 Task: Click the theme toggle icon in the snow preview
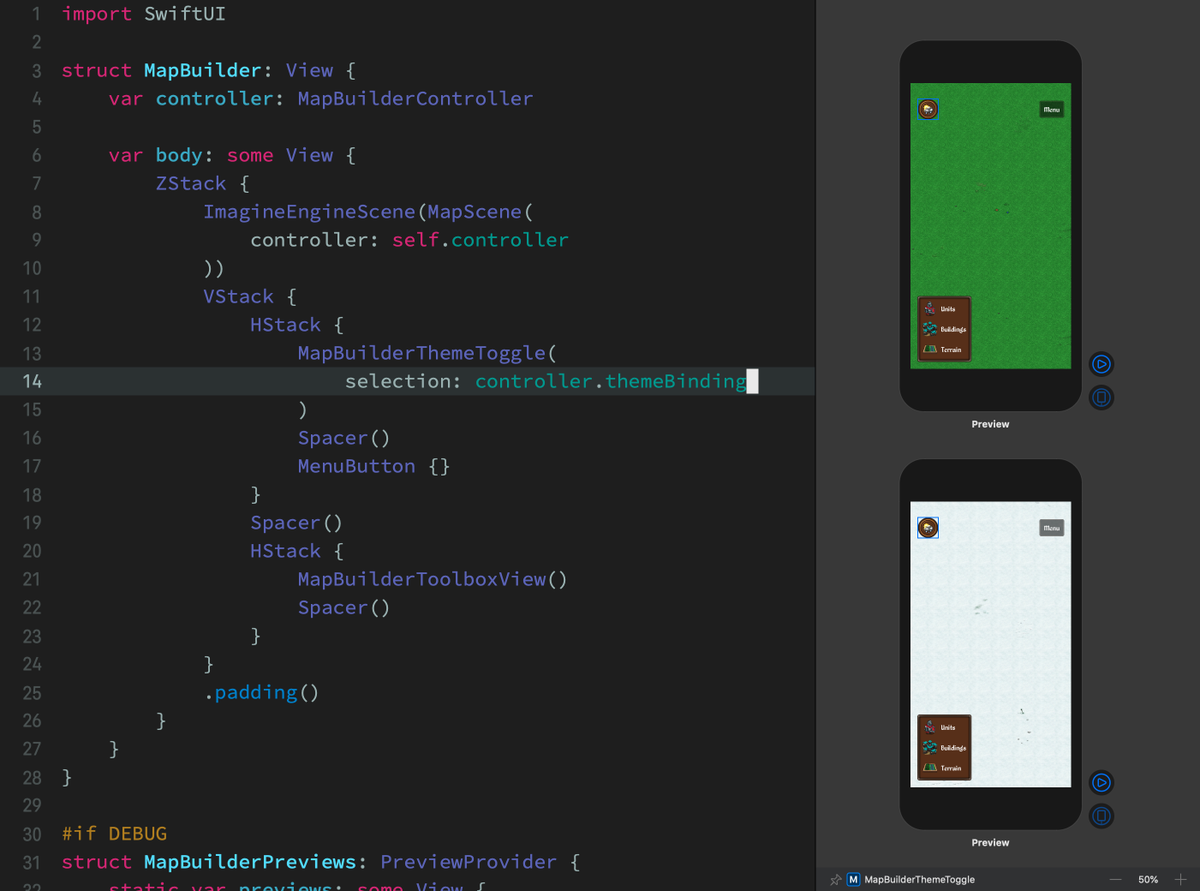928,527
